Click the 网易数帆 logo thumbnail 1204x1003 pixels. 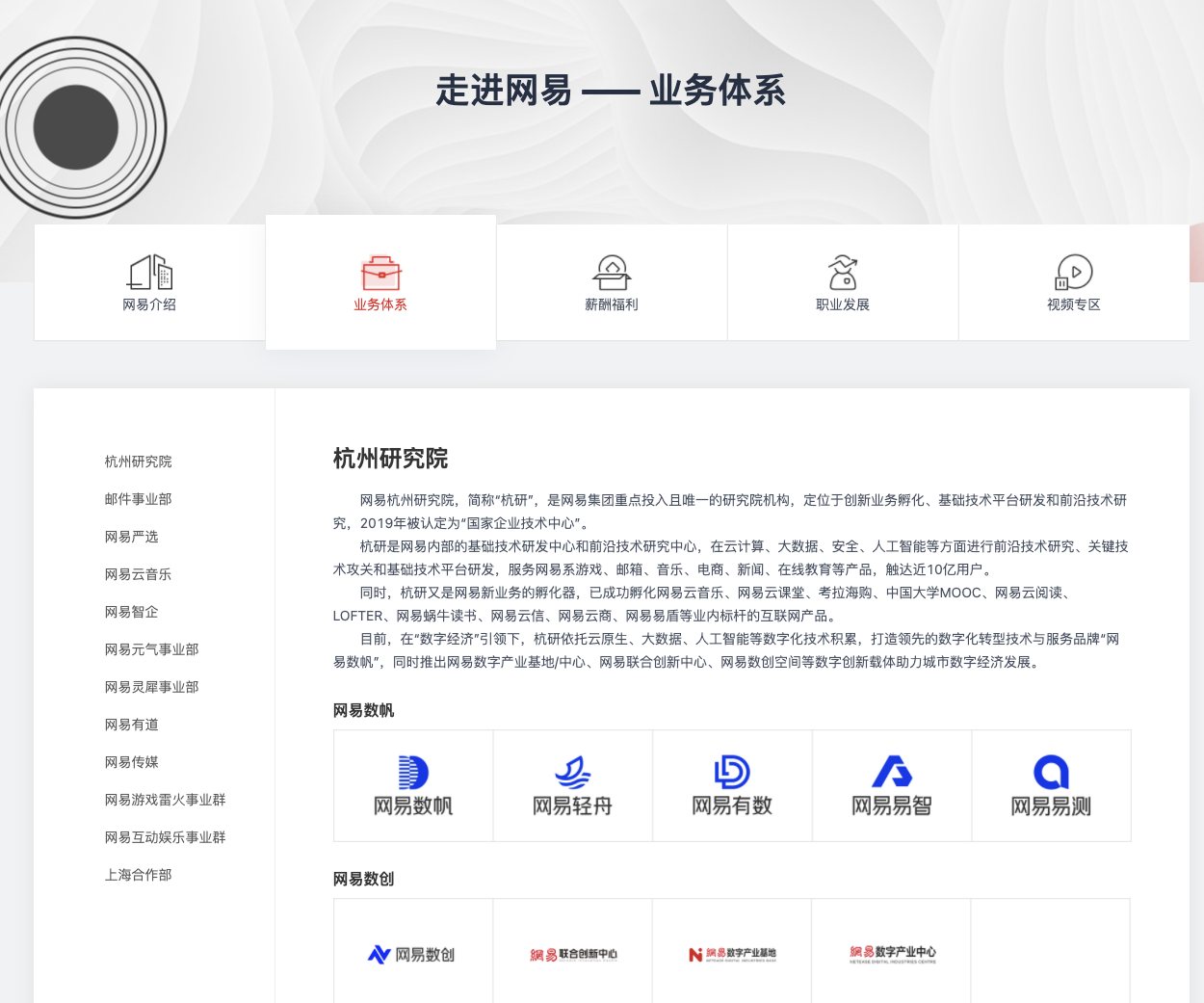pos(413,784)
